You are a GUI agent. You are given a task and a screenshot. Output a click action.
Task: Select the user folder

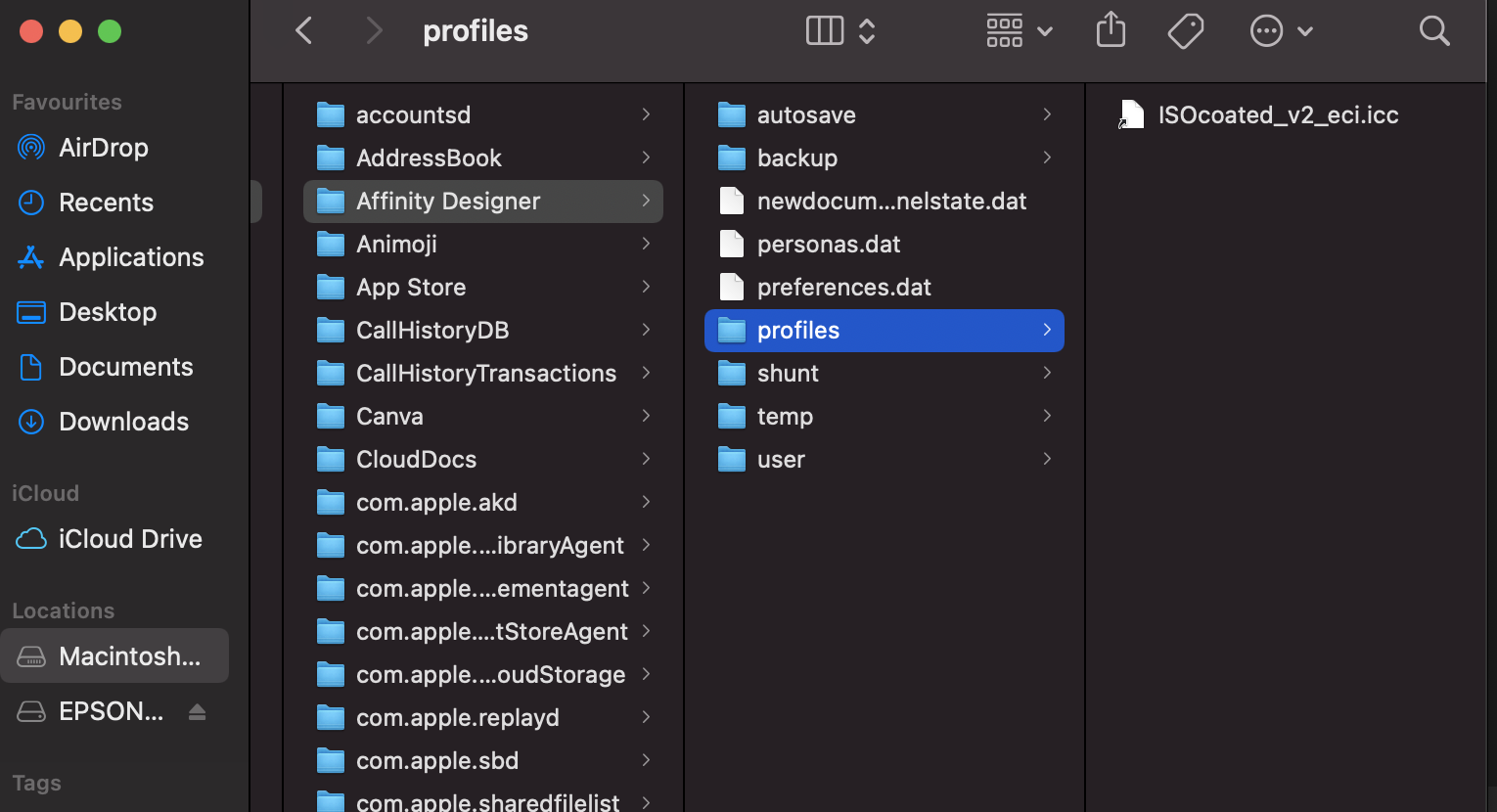click(885, 460)
